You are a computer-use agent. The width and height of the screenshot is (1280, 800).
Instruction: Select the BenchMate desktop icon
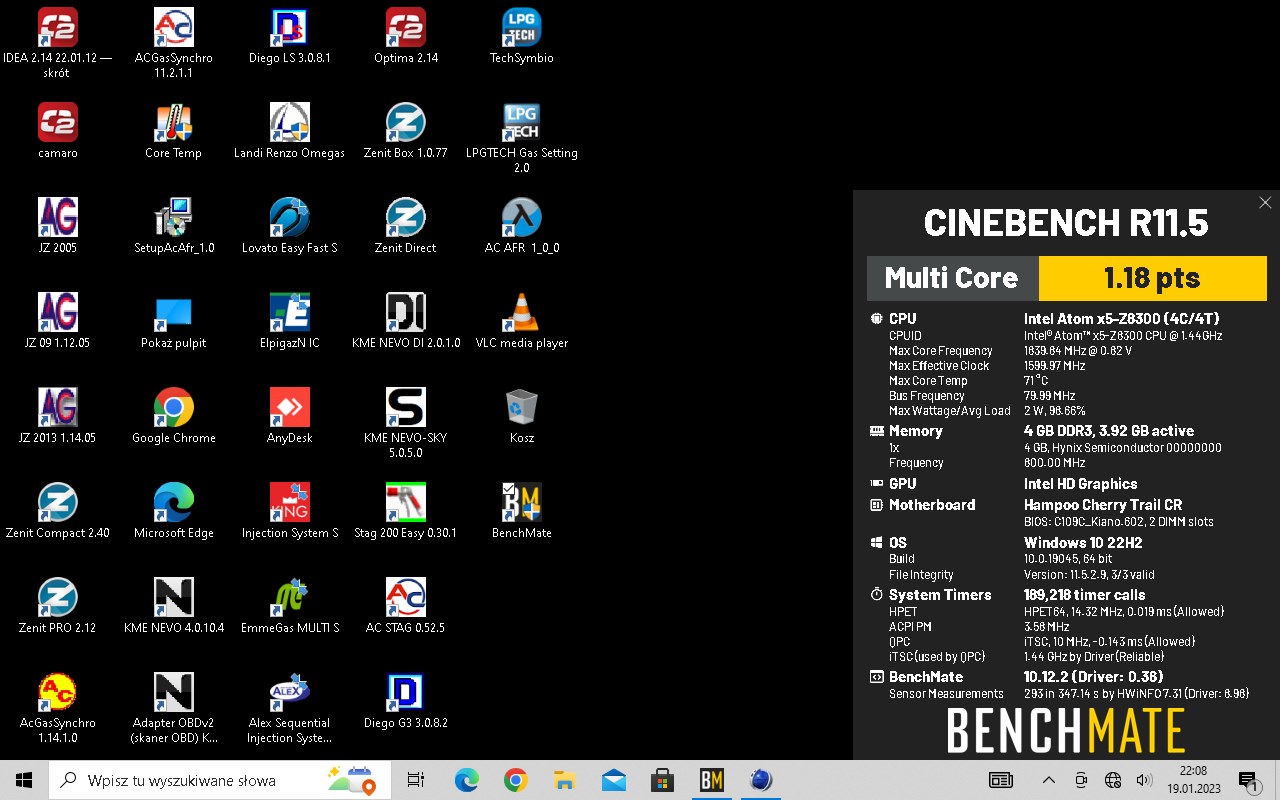tap(521, 503)
